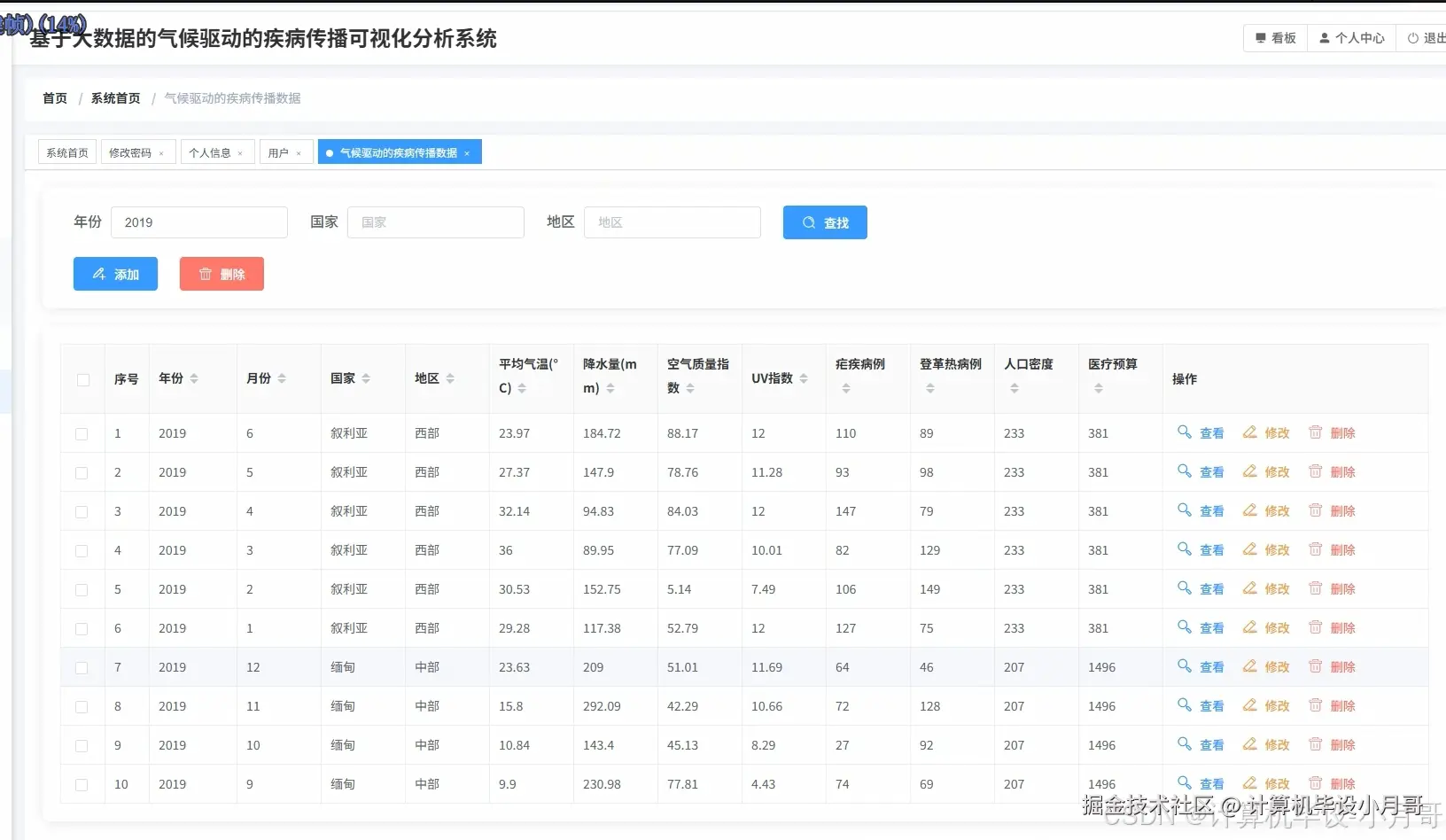1446x840 pixels.
Task: Check the select-all checkbox in the table header
Action: [x=82, y=379]
